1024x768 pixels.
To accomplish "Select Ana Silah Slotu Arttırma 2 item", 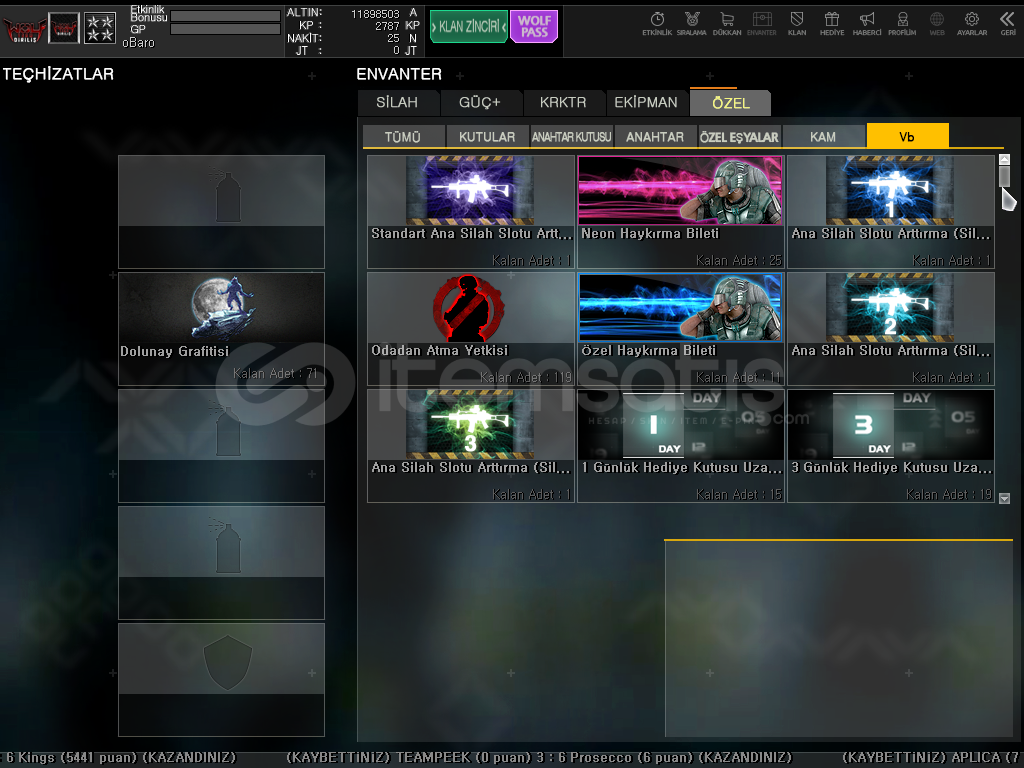I will pos(891,328).
